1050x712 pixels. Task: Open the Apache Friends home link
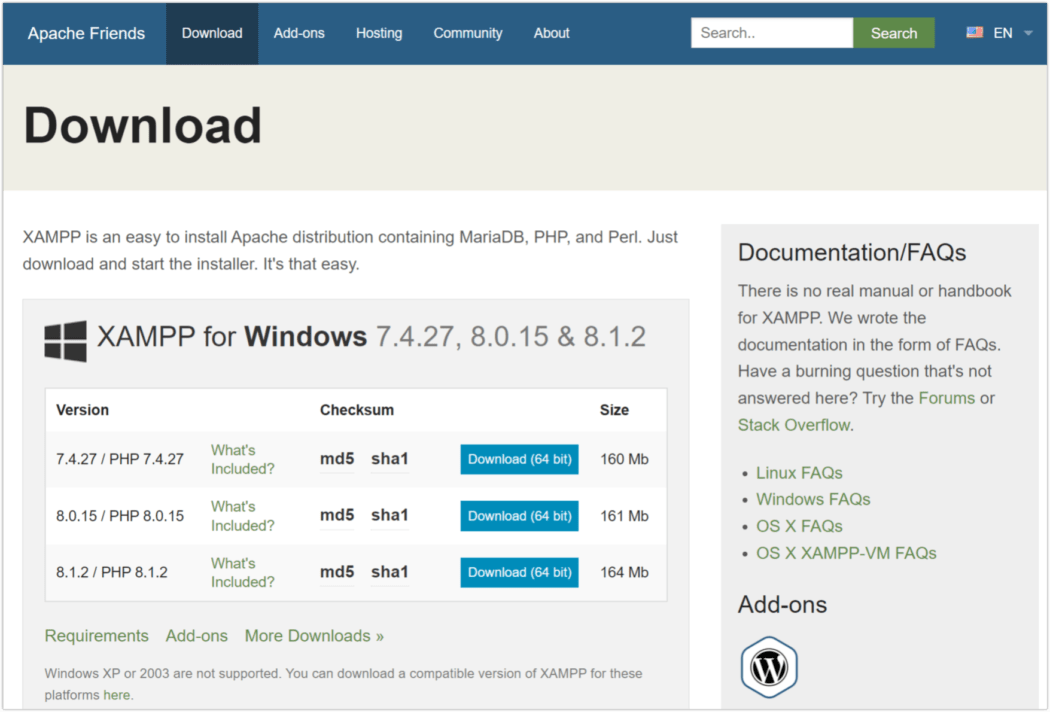[x=86, y=33]
